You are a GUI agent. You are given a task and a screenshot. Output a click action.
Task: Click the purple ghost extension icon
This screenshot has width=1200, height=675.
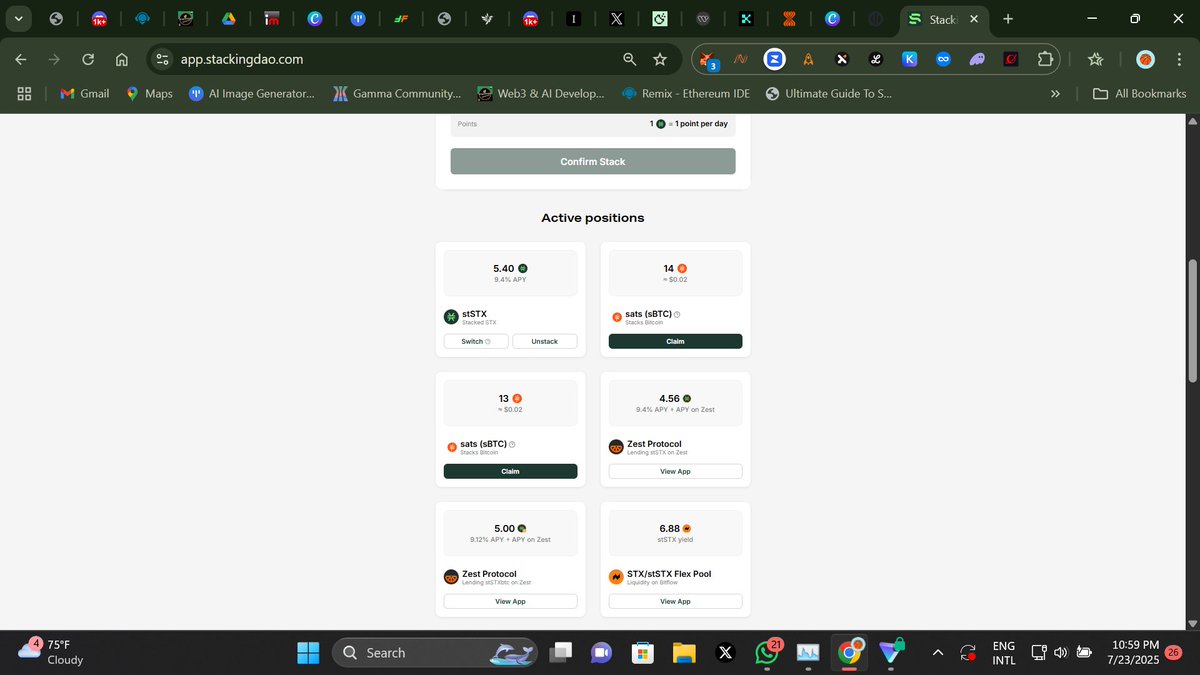coord(977,59)
